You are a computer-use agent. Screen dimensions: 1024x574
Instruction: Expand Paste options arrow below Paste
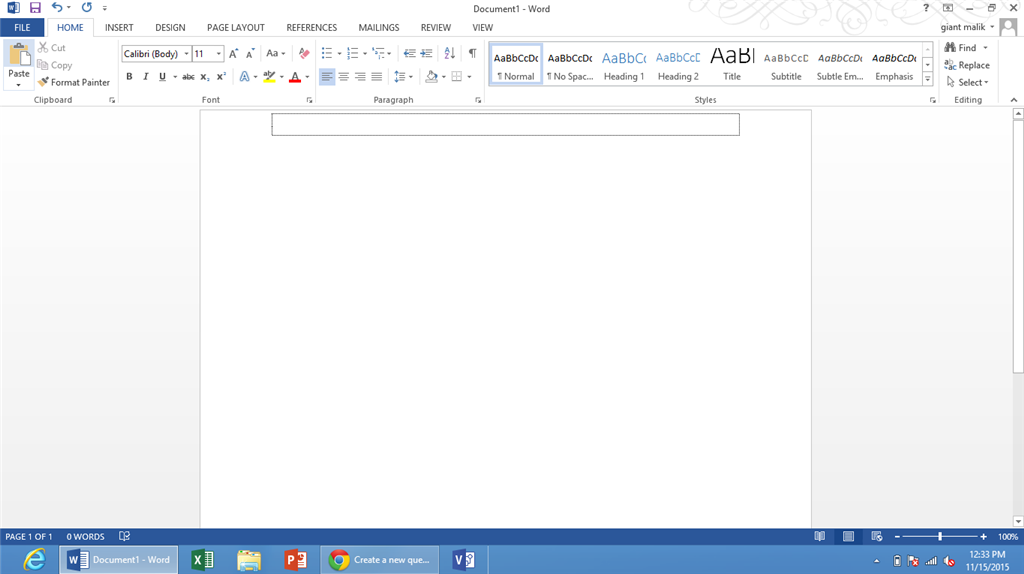click(x=19, y=86)
